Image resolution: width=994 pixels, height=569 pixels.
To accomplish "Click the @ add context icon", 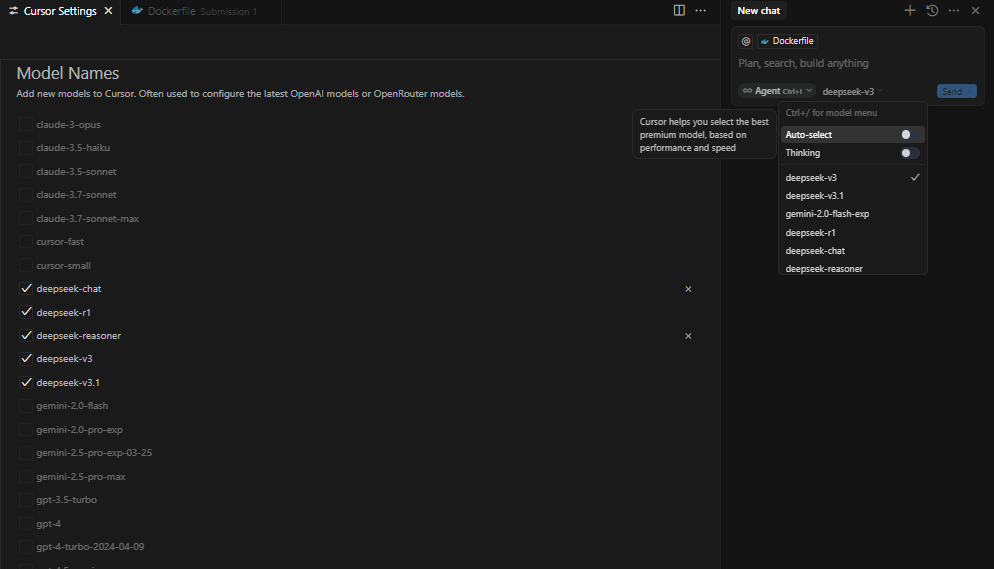I will tap(746, 41).
